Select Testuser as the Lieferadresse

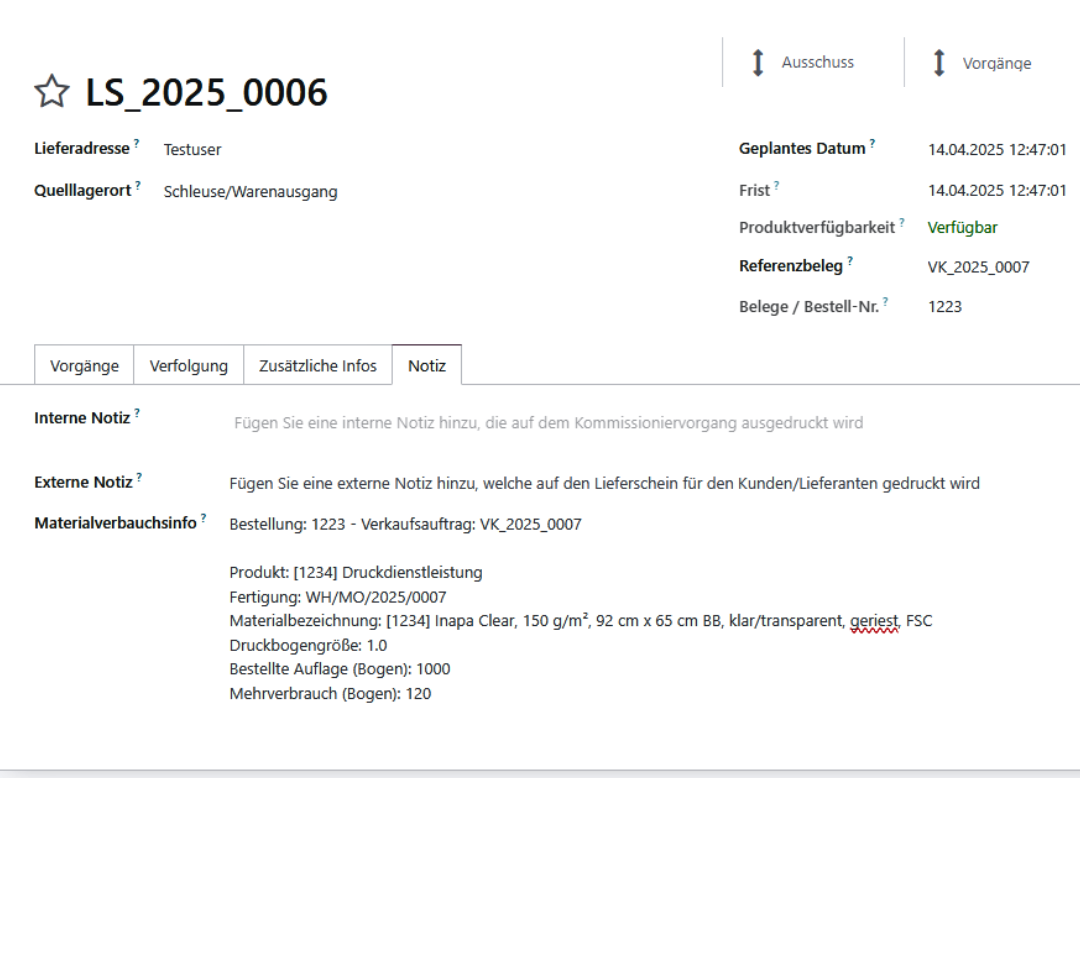pyautogui.click(x=191, y=149)
